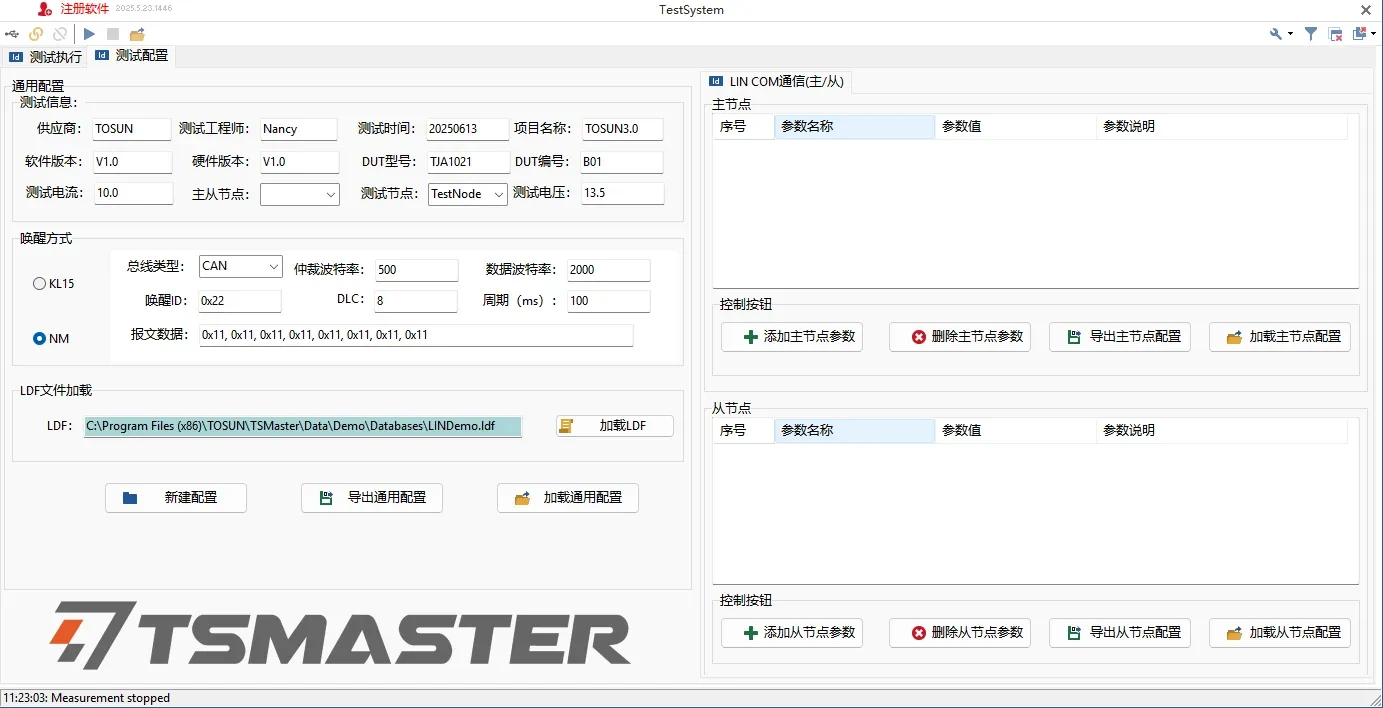
Task: Click the connect channel chain icon
Action: point(36,33)
